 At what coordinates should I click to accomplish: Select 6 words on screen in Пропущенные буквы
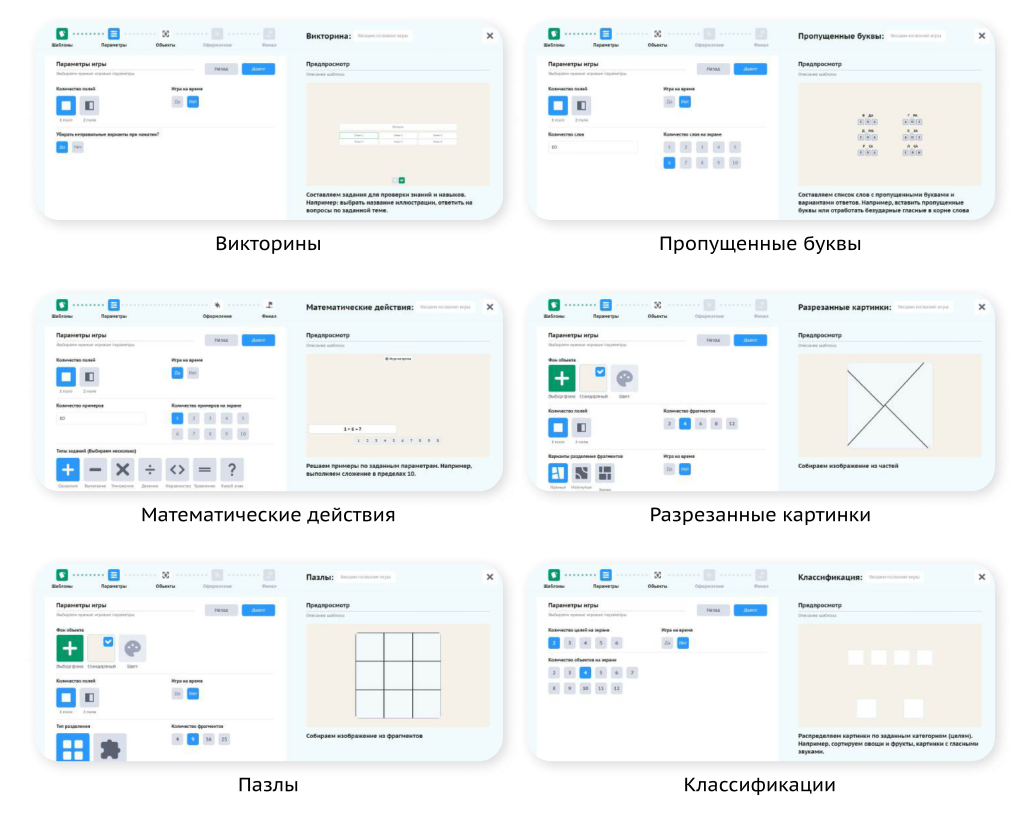click(669, 163)
